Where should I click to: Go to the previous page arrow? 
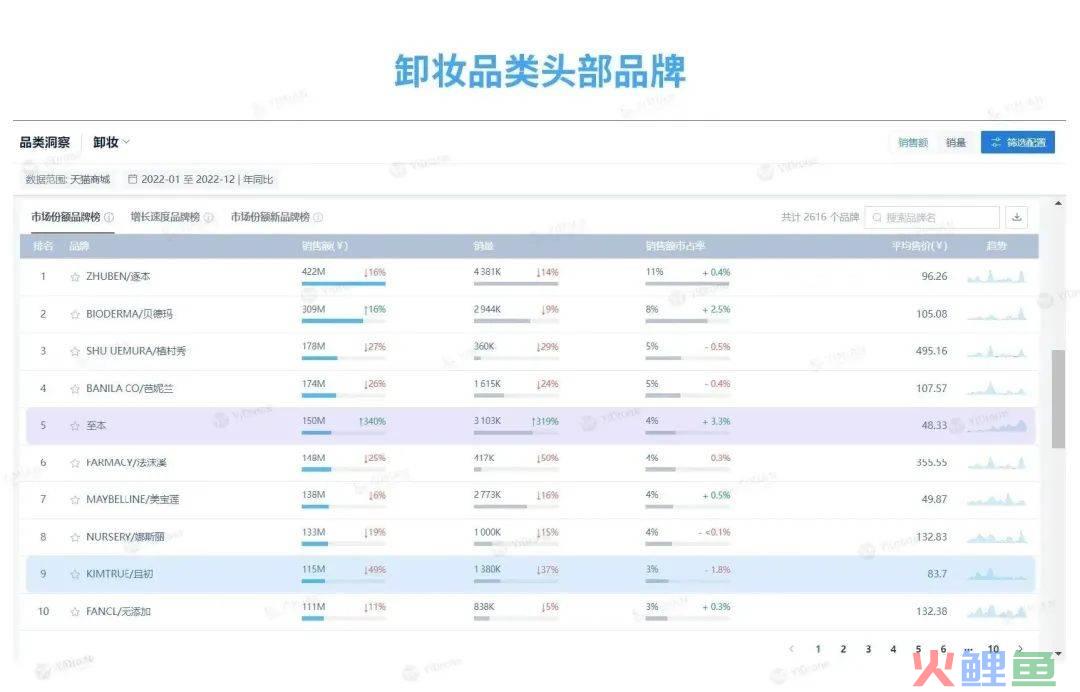click(x=792, y=649)
